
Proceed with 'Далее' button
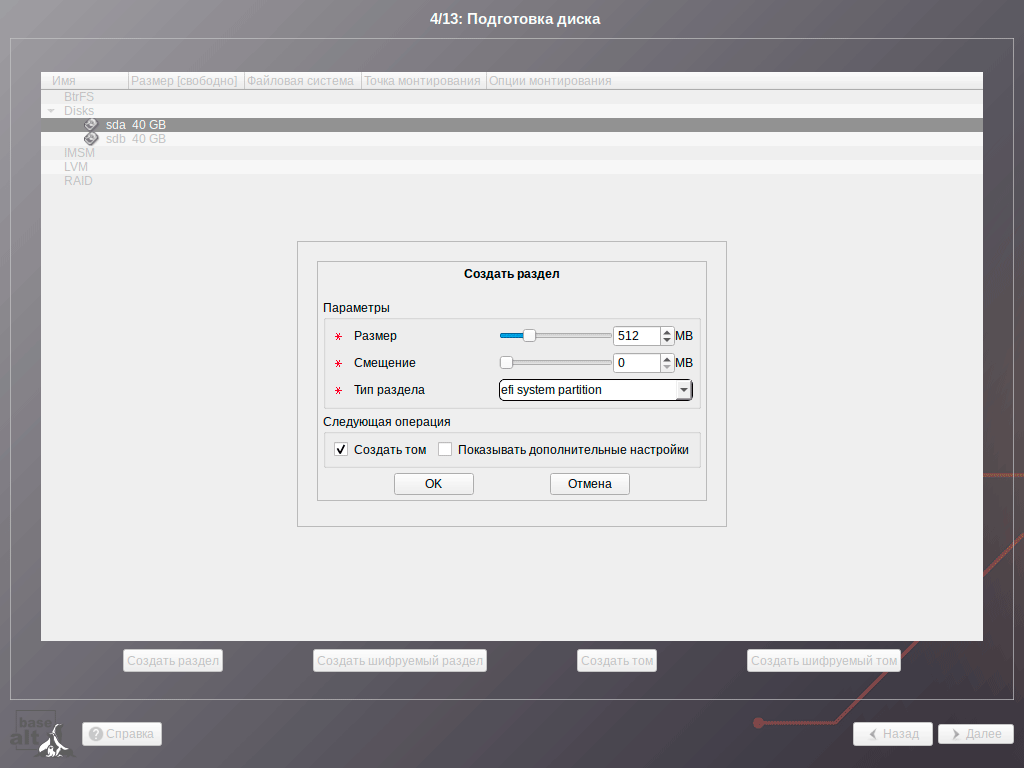point(976,734)
